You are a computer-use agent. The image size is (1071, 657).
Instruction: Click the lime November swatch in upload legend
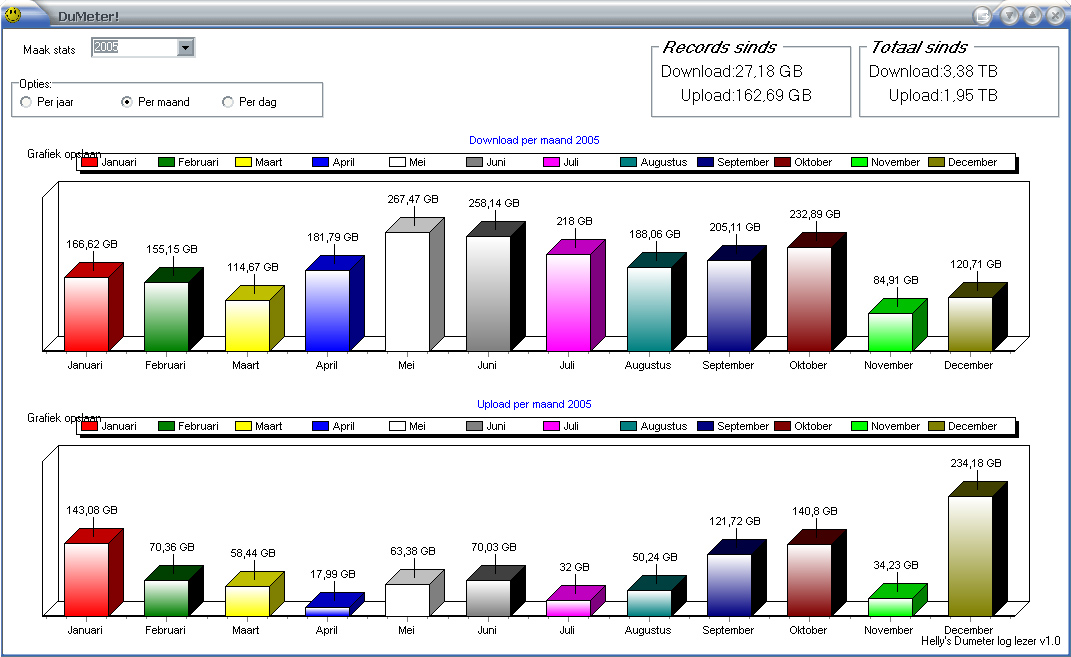click(860, 426)
